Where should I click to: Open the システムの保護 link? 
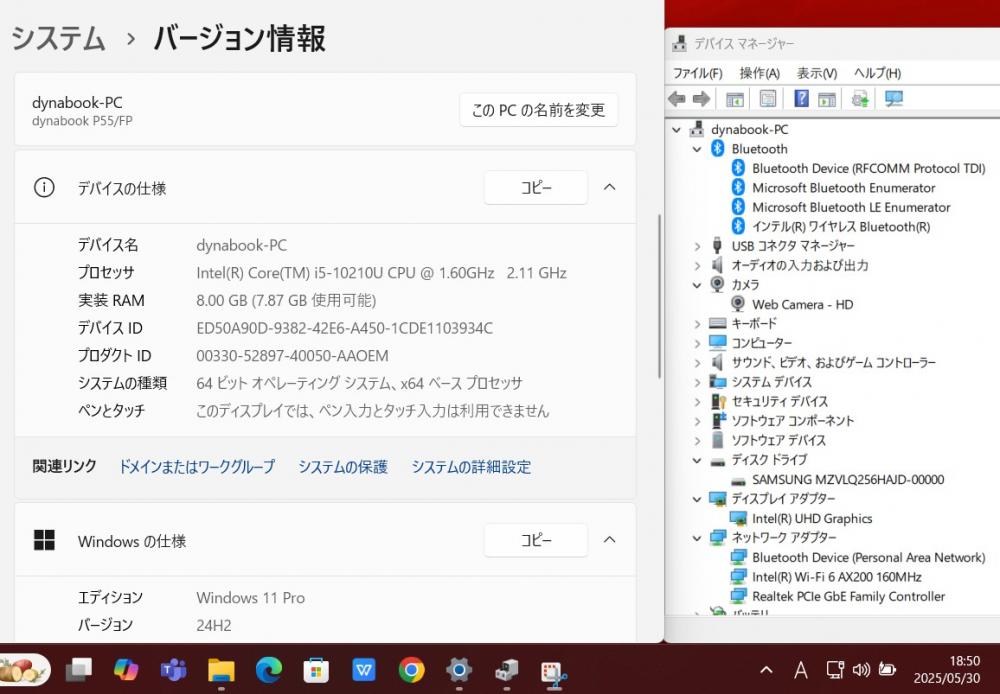[x=343, y=467]
